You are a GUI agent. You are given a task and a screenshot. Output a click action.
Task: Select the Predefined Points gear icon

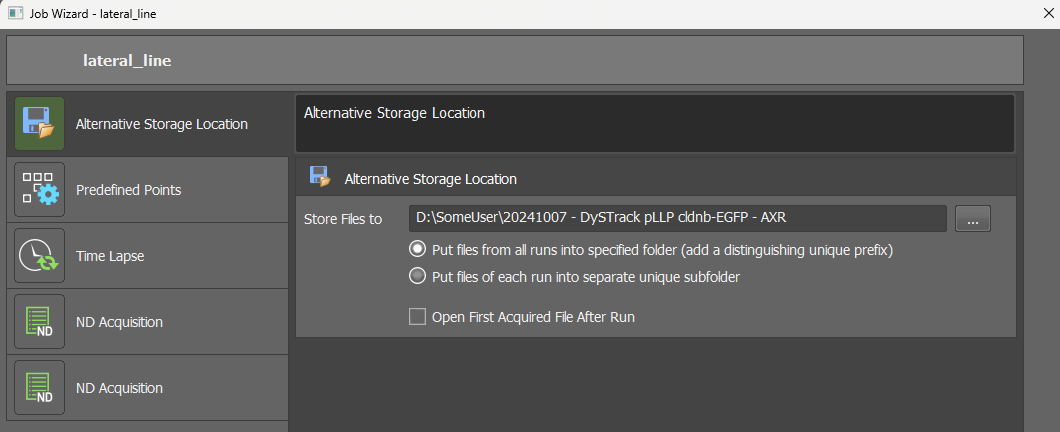point(40,190)
